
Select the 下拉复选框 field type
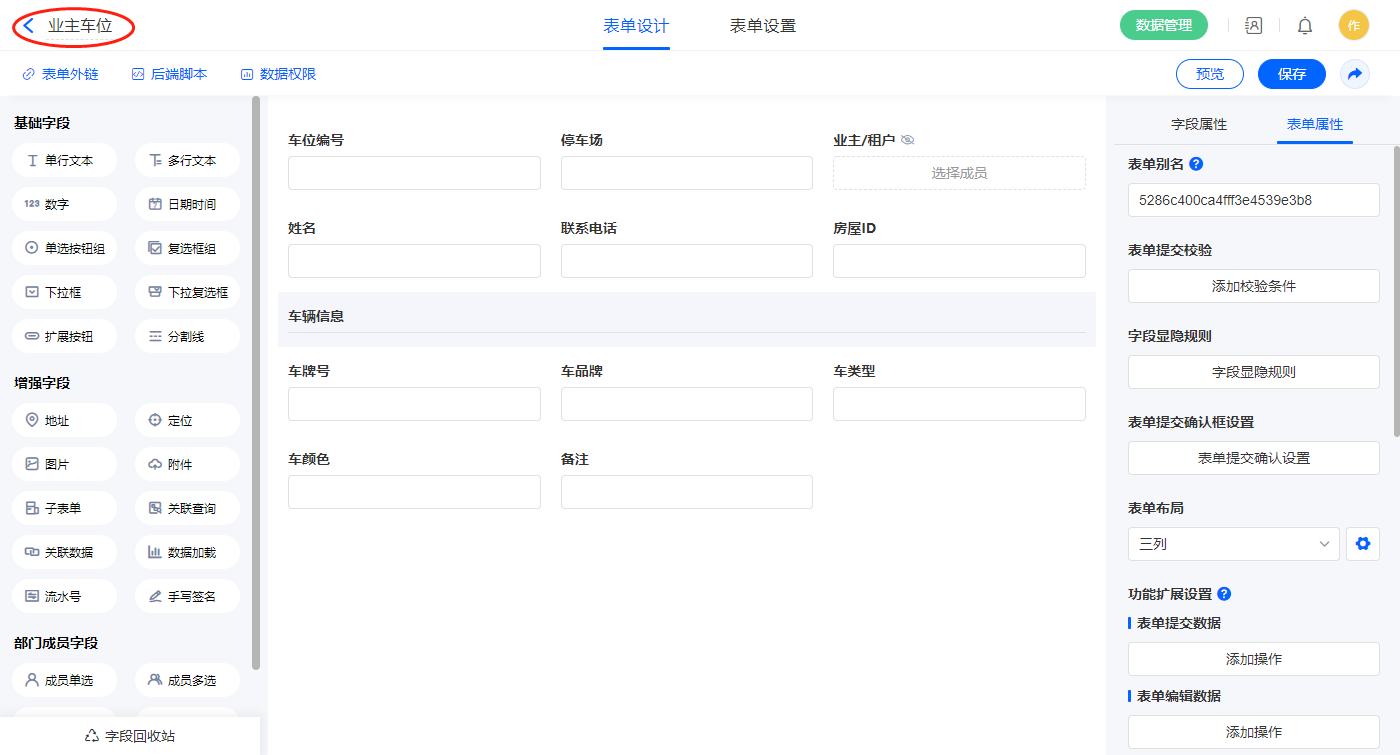click(187, 292)
